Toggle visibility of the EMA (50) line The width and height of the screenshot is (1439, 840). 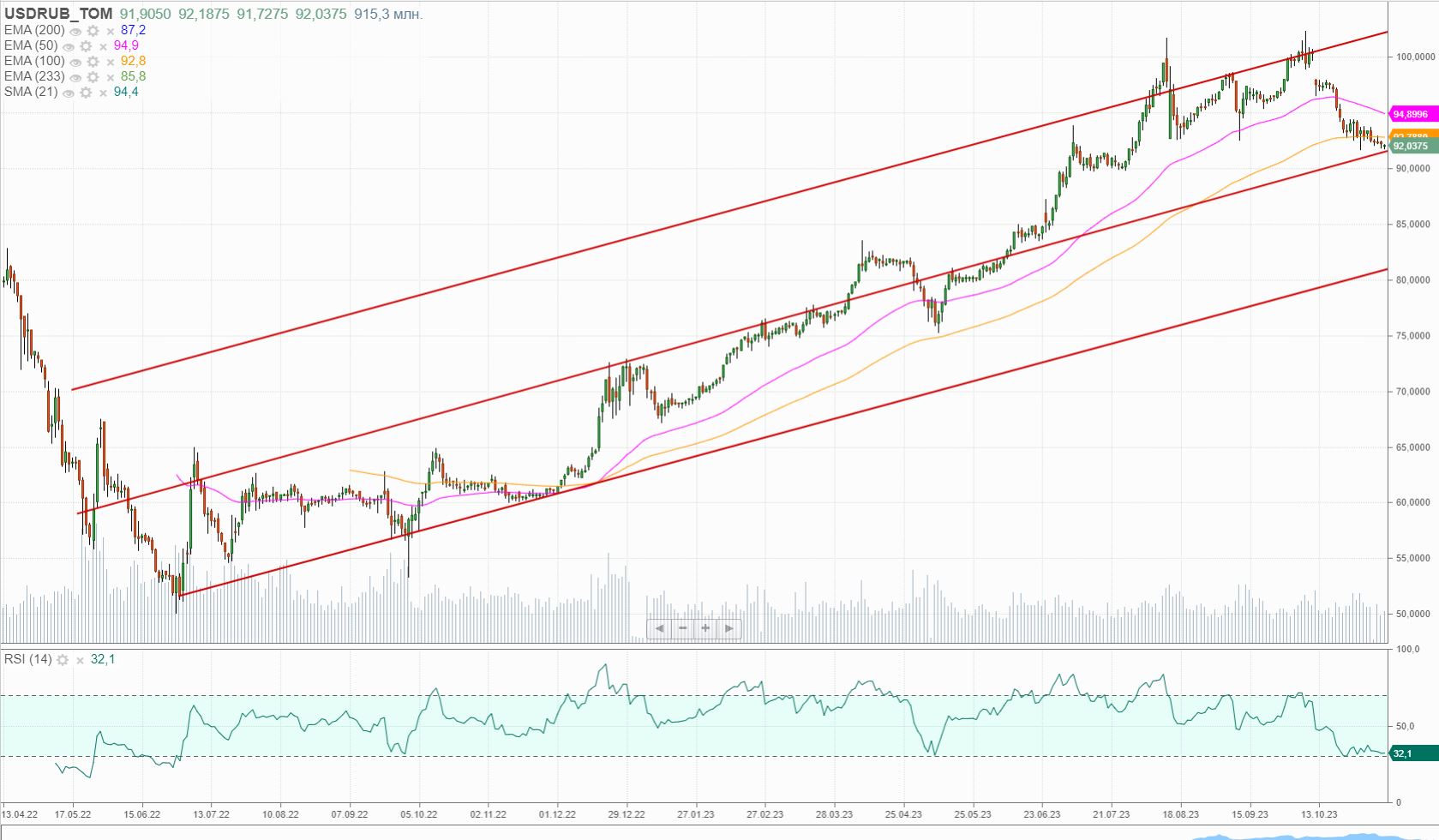(69, 46)
